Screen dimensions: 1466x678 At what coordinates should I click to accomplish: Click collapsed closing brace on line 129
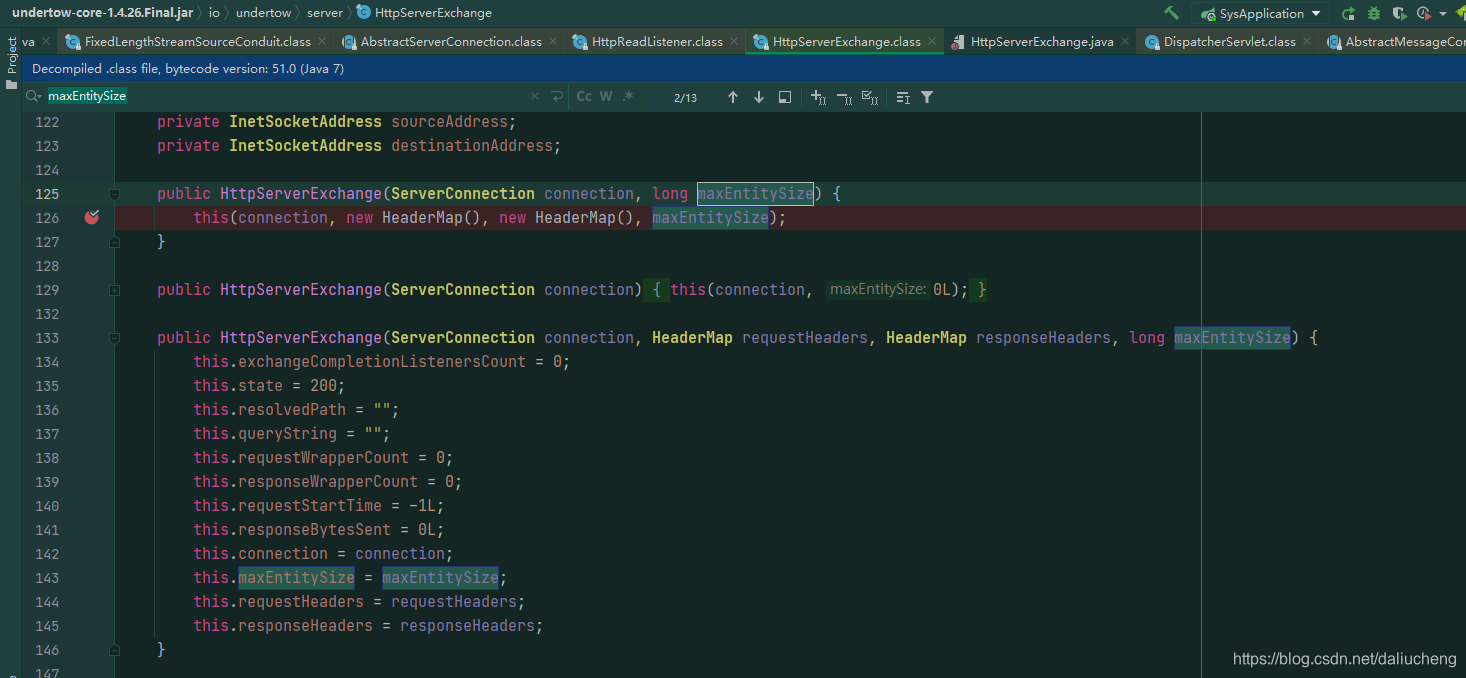pos(983,290)
